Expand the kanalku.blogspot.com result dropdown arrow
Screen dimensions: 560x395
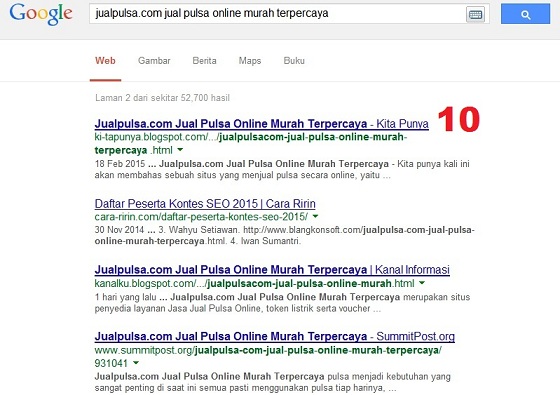422,283
